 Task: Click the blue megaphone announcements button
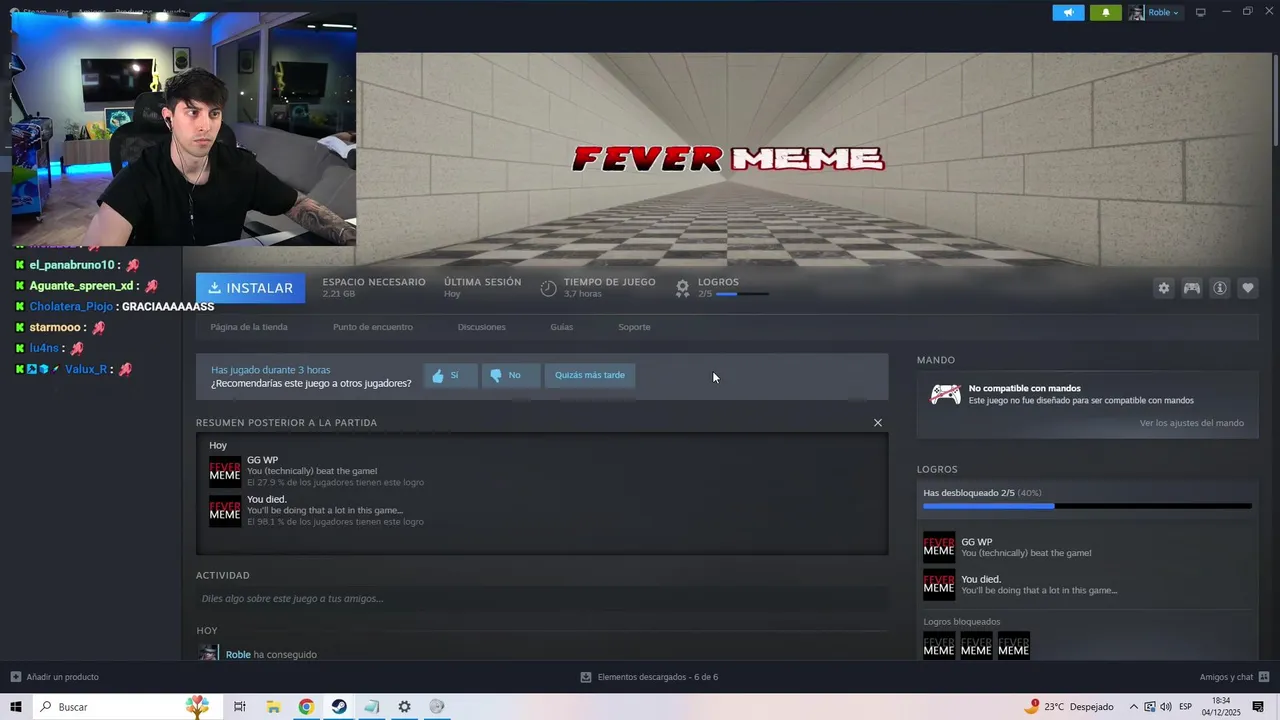[x=1068, y=12]
